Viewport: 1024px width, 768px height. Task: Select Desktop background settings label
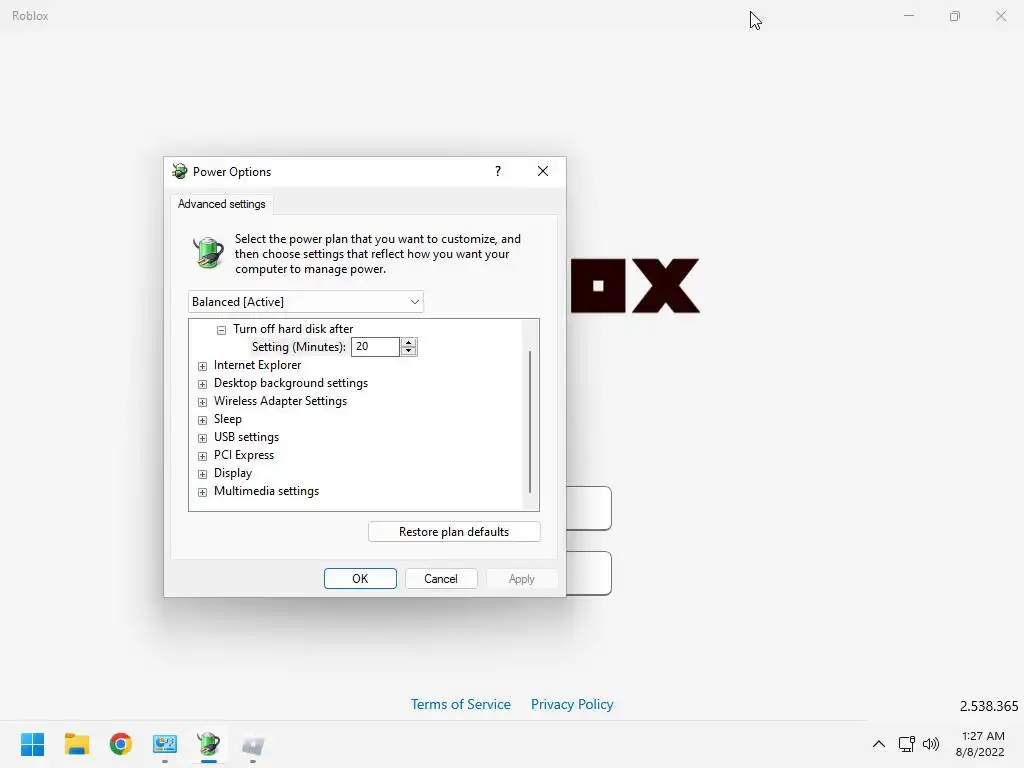(x=291, y=383)
